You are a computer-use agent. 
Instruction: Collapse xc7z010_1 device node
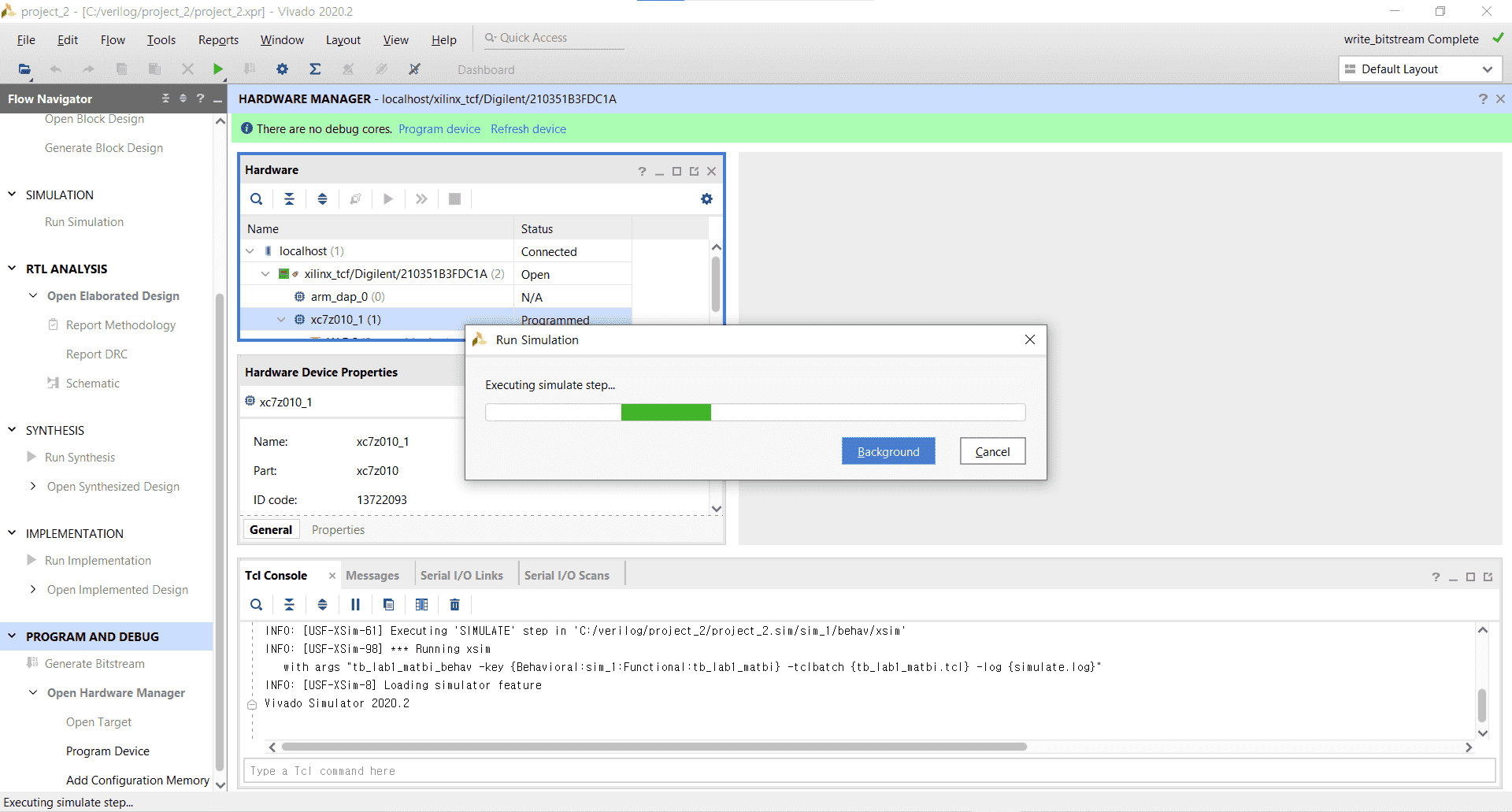click(x=281, y=319)
